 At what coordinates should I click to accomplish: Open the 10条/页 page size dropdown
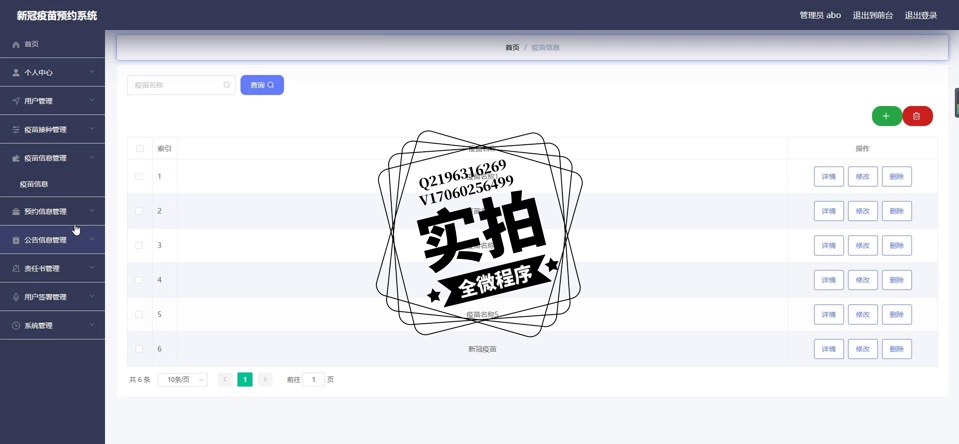click(x=182, y=379)
